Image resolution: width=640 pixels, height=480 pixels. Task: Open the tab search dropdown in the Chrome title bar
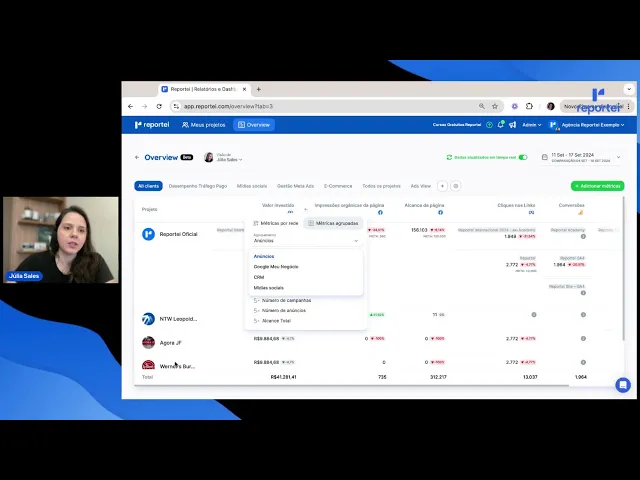(x=629, y=89)
